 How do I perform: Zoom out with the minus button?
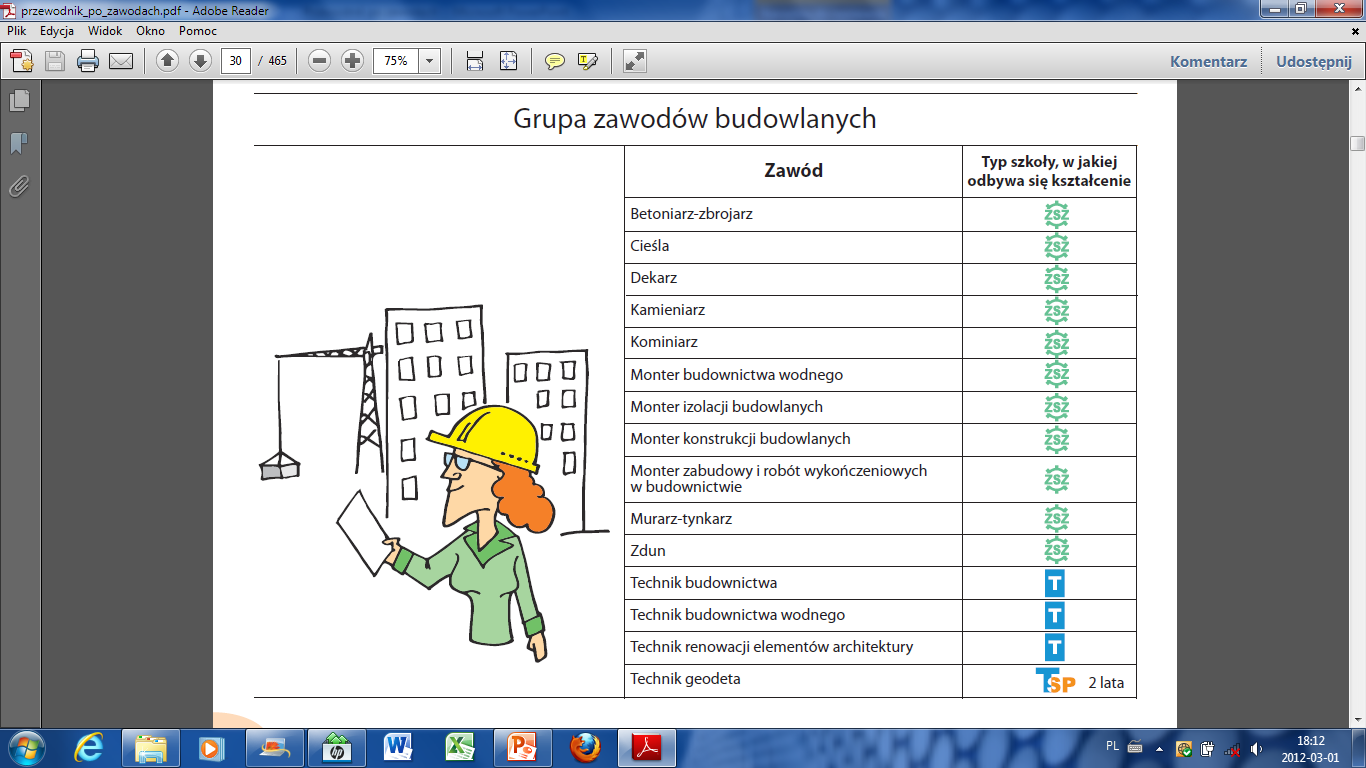(320, 61)
